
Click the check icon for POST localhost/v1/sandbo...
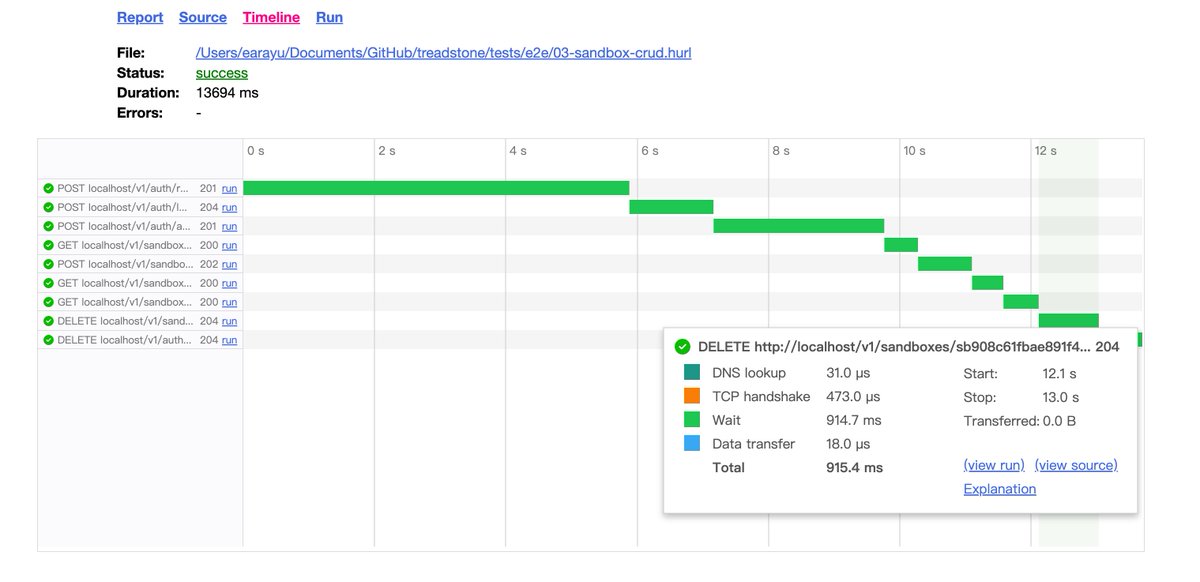48,264
